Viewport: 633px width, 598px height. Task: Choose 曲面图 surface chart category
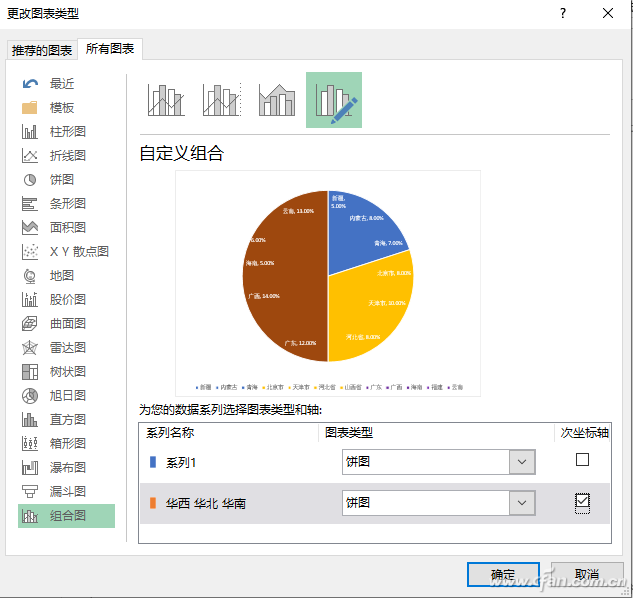coord(66,323)
